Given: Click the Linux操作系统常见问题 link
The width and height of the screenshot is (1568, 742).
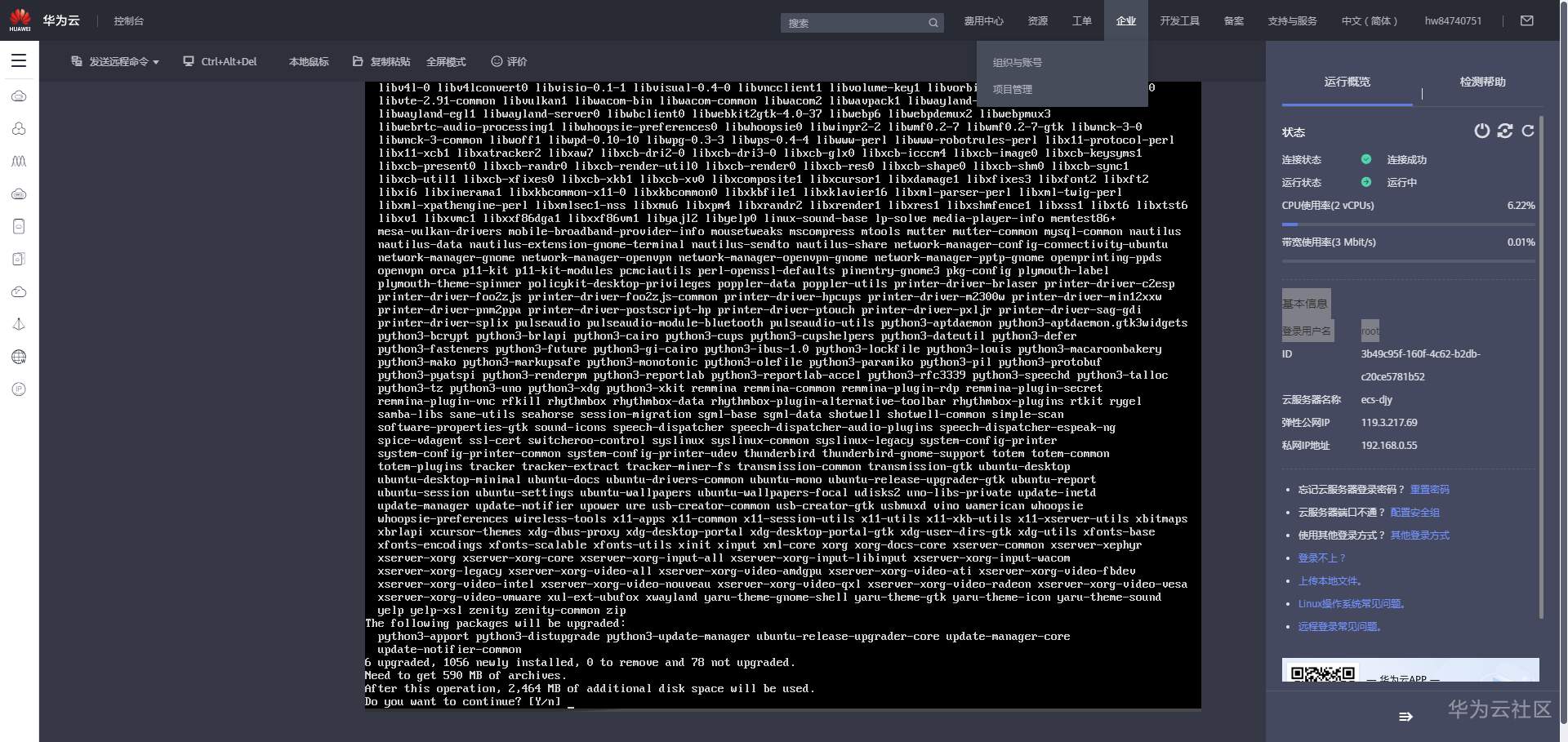Looking at the screenshot, I should point(1352,604).
